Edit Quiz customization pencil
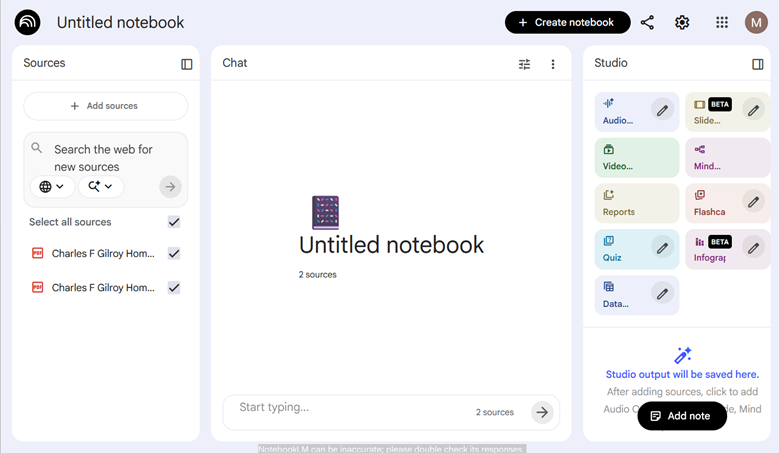The width and height of the screenshot is (779, 453). coord(662,248)
